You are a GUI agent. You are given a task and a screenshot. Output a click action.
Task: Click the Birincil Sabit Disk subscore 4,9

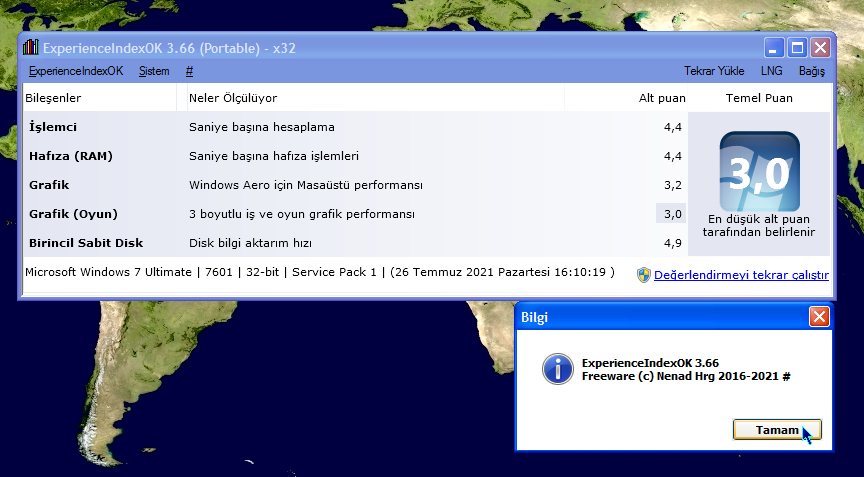pos(672,243)
